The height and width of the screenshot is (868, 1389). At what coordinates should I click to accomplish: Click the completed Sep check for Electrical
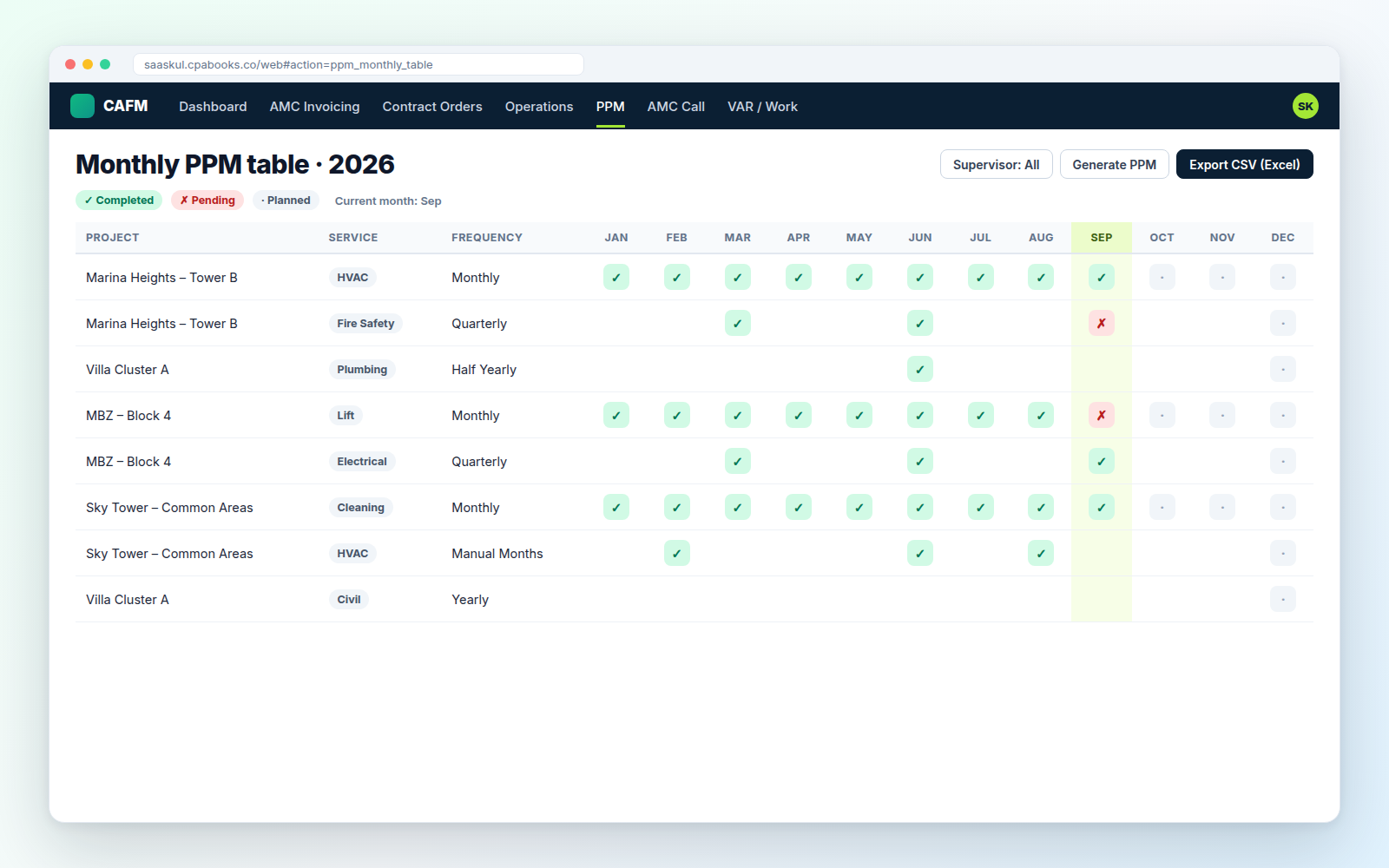click(x=1101, y=461)
